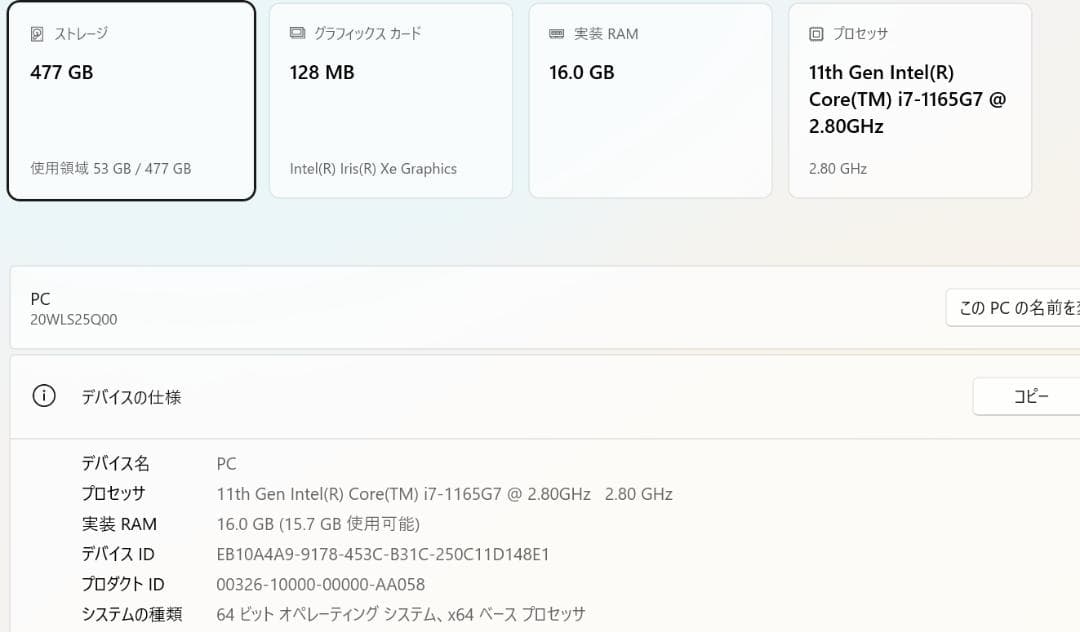Click the デバイス名 value PC
Screen dimensions: 1080x632
[226, 463]
